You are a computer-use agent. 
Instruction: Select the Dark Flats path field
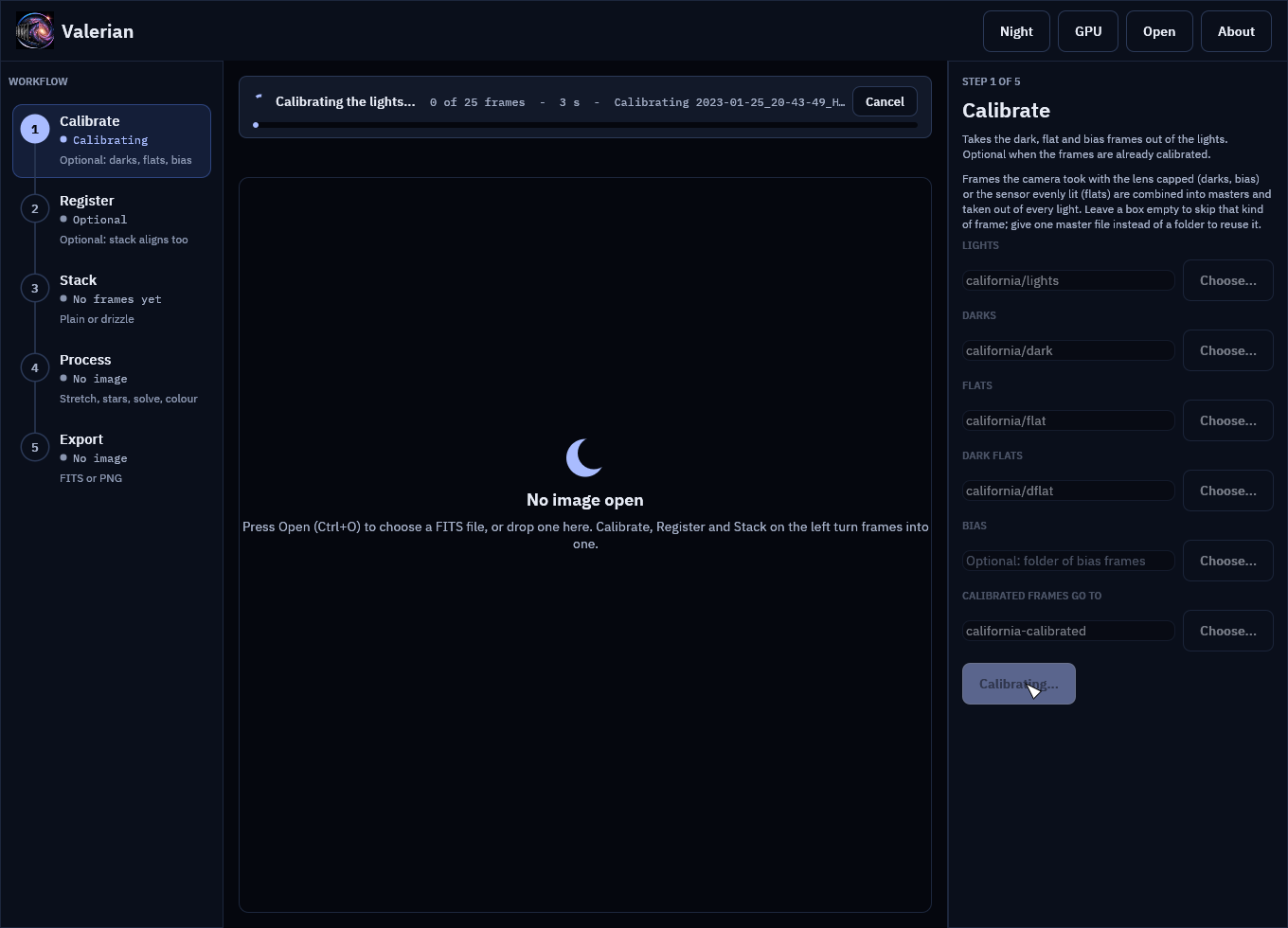pos(1068,491)
